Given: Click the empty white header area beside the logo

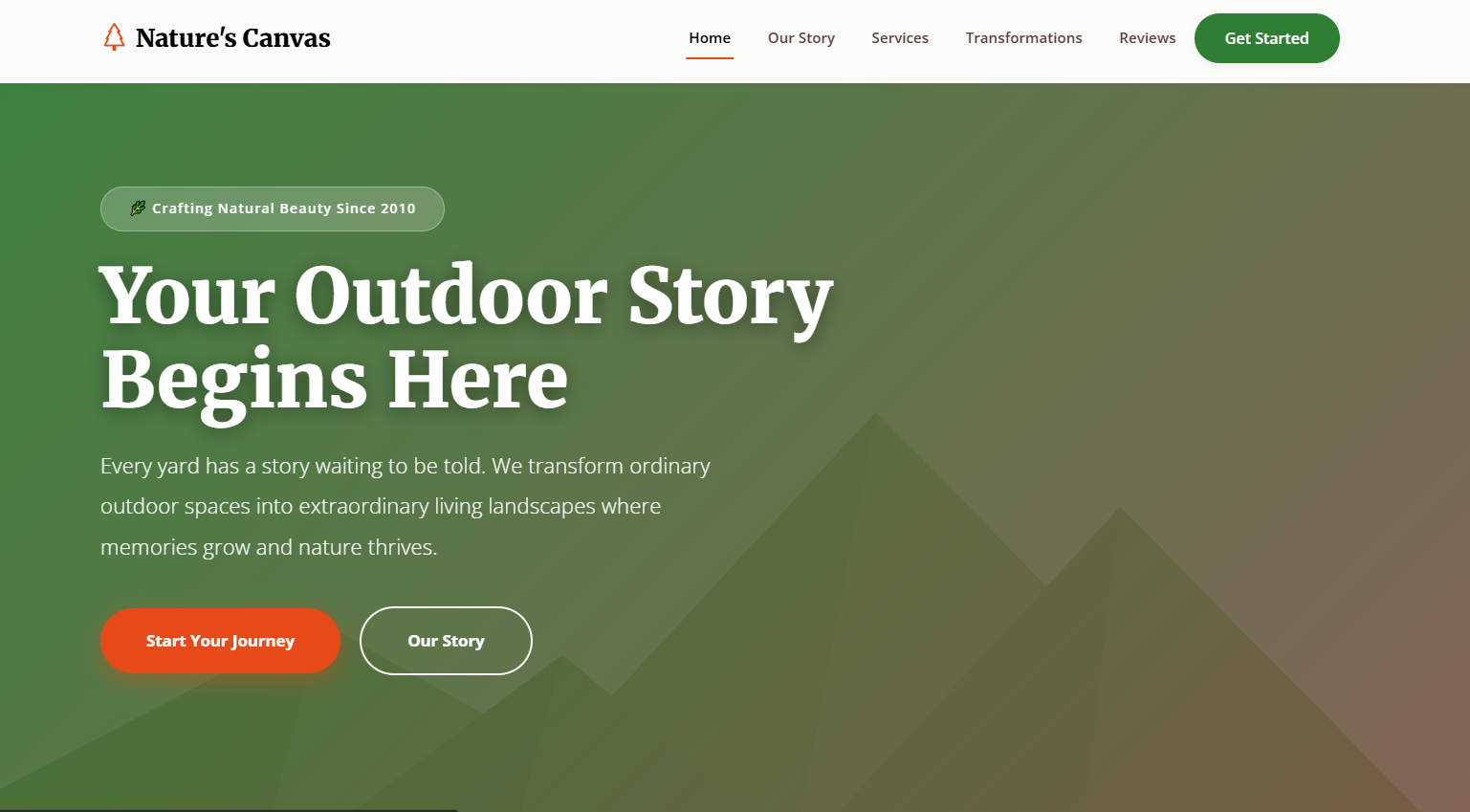Looking at the screenshot, I should coord(507,38).
